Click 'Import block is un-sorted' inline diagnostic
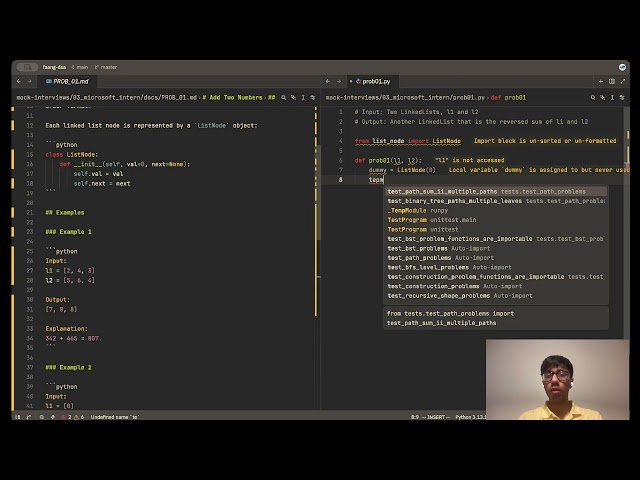 [x=545, y=141]
